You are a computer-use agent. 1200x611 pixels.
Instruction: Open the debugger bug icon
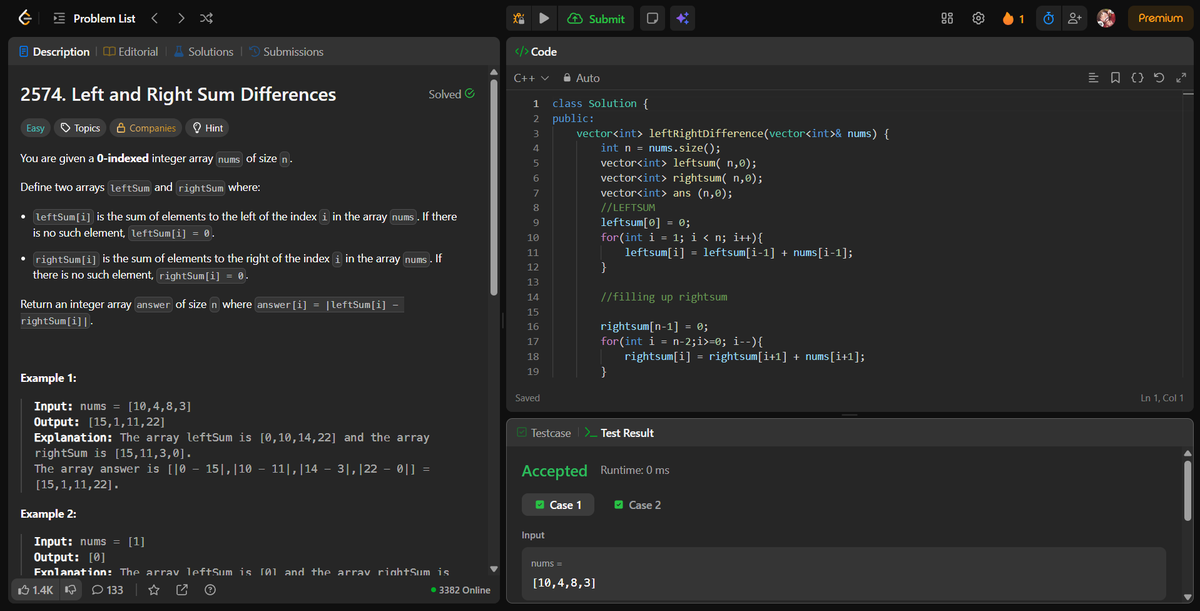click(x=518, y=18)
